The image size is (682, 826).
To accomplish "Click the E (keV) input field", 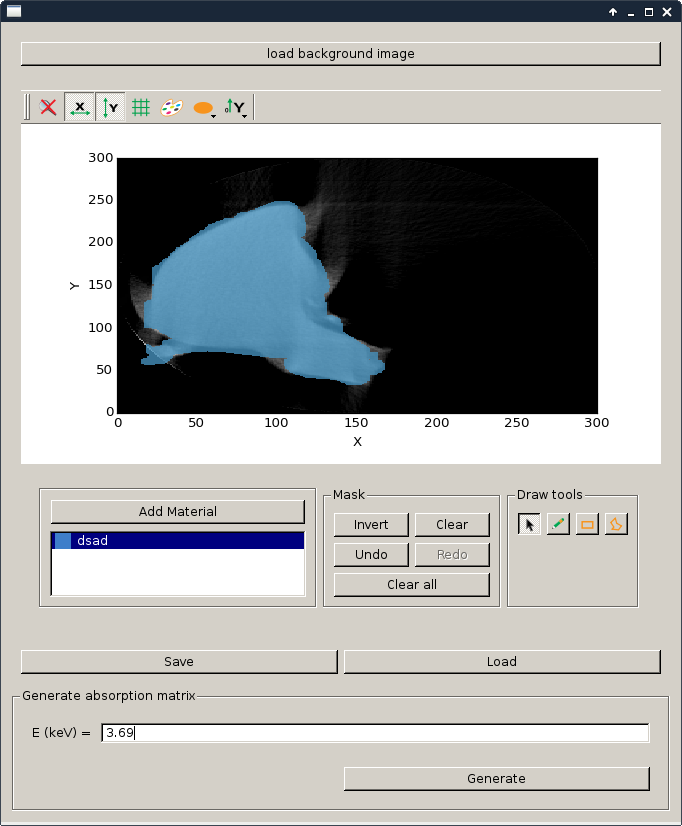I will tap(375, 733).
